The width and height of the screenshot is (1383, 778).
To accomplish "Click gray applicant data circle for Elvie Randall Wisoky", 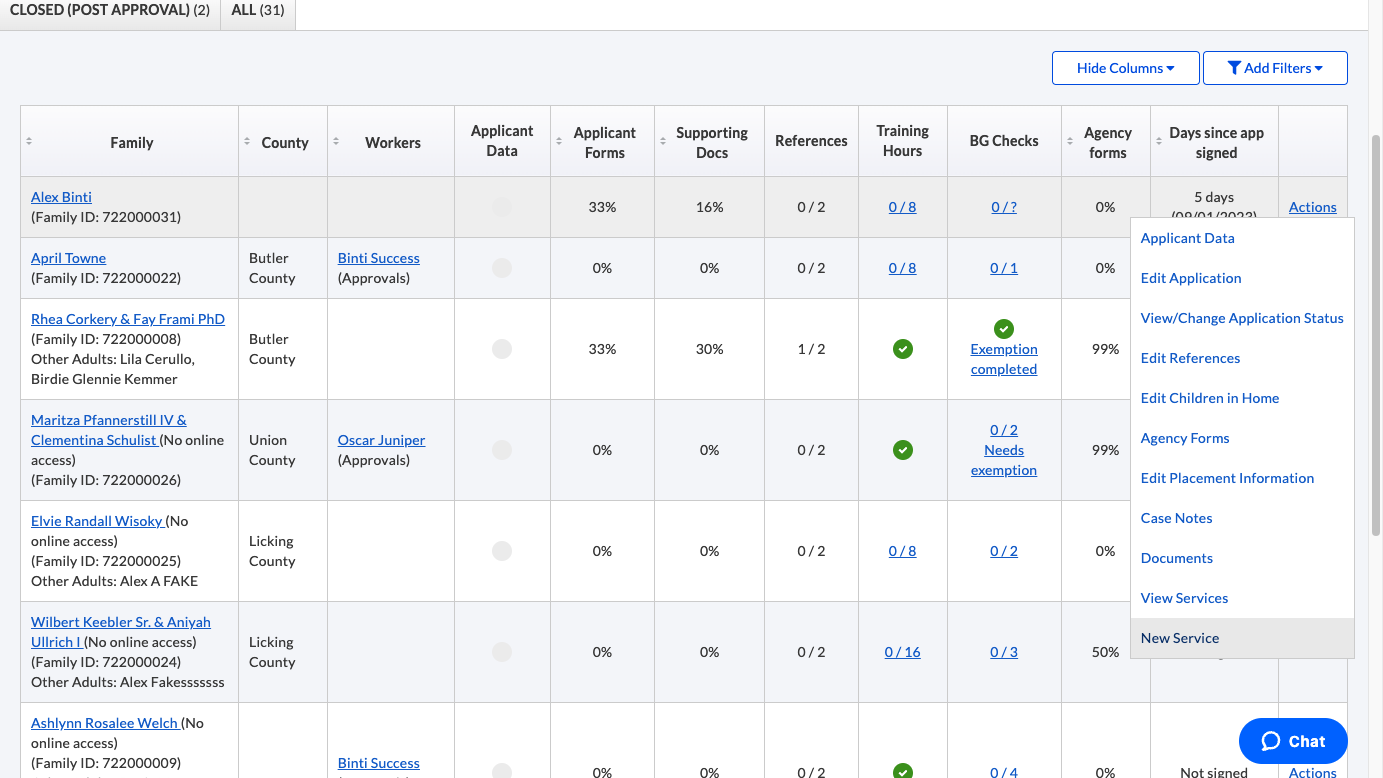I will click(502, 551).
